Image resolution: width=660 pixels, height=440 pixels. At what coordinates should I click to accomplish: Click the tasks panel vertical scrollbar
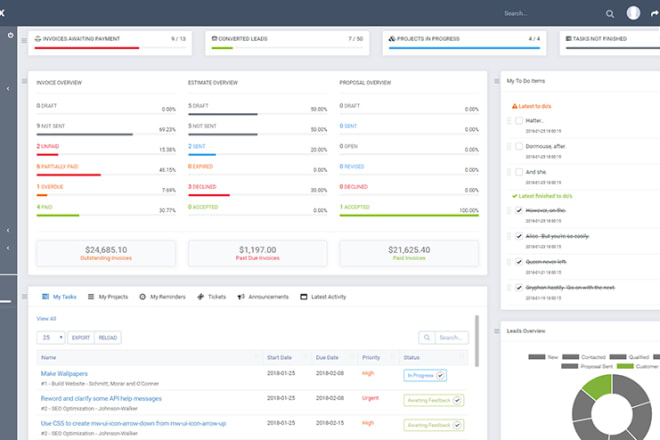tap(477, 341)
